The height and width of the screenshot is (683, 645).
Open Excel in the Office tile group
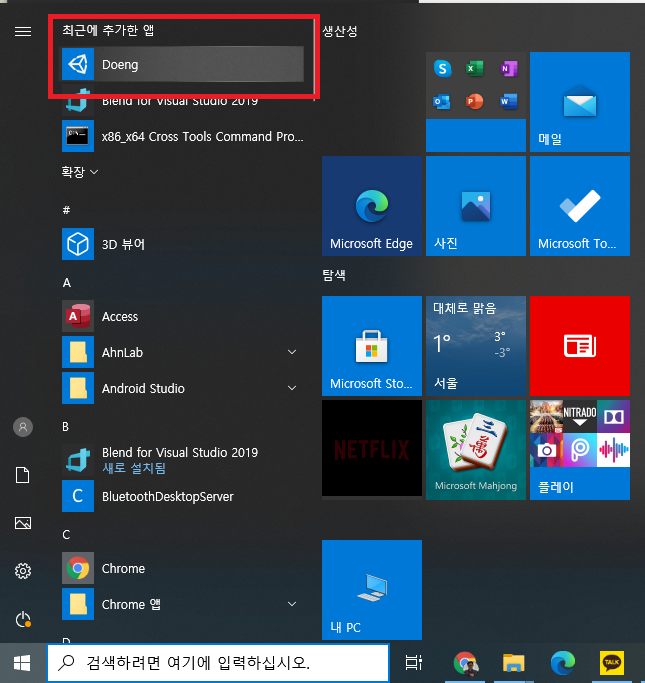click(475, 68)
